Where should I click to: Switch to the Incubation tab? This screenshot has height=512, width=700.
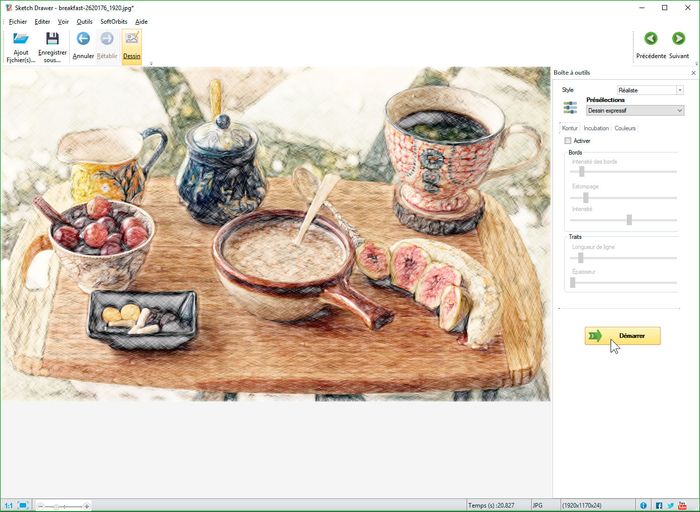tap(596, 128)
